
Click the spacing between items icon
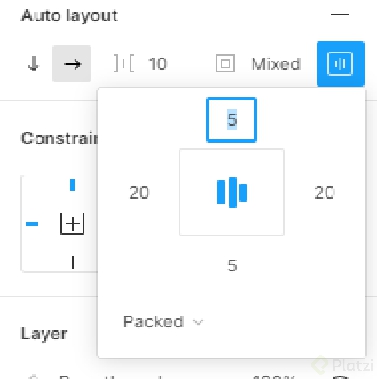(x=124, y=63)
